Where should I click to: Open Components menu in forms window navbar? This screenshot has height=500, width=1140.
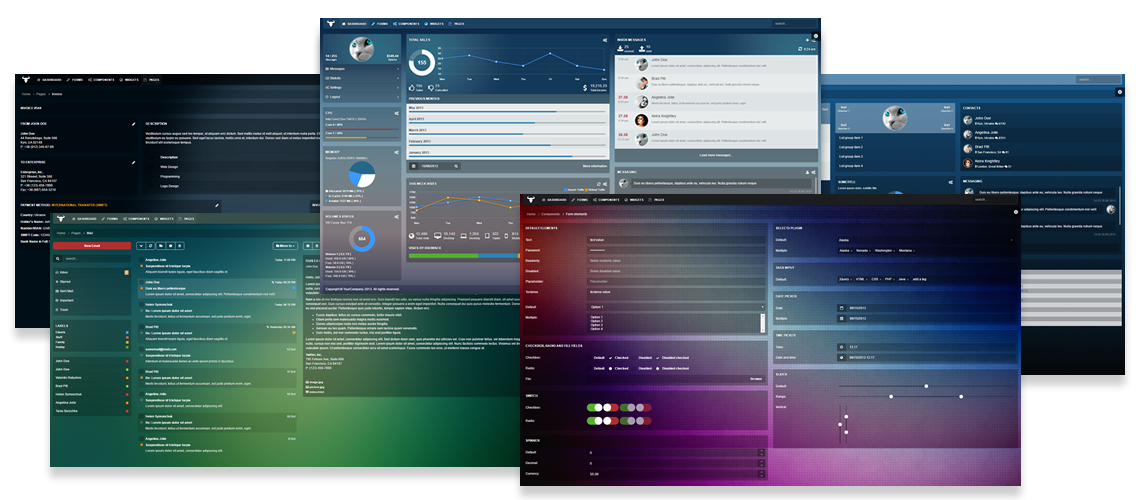coord(606,199)
